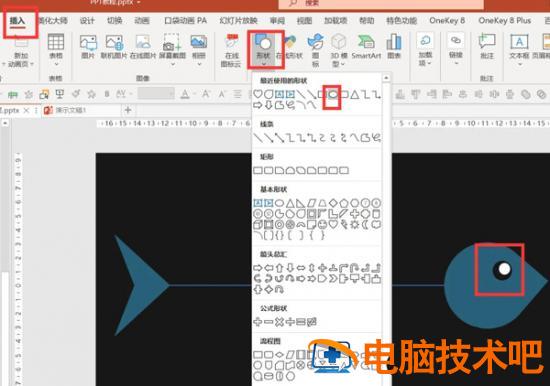Screen dimensions: 550x386
Task: Select the moon basic shape
Action: coord(365,225)
